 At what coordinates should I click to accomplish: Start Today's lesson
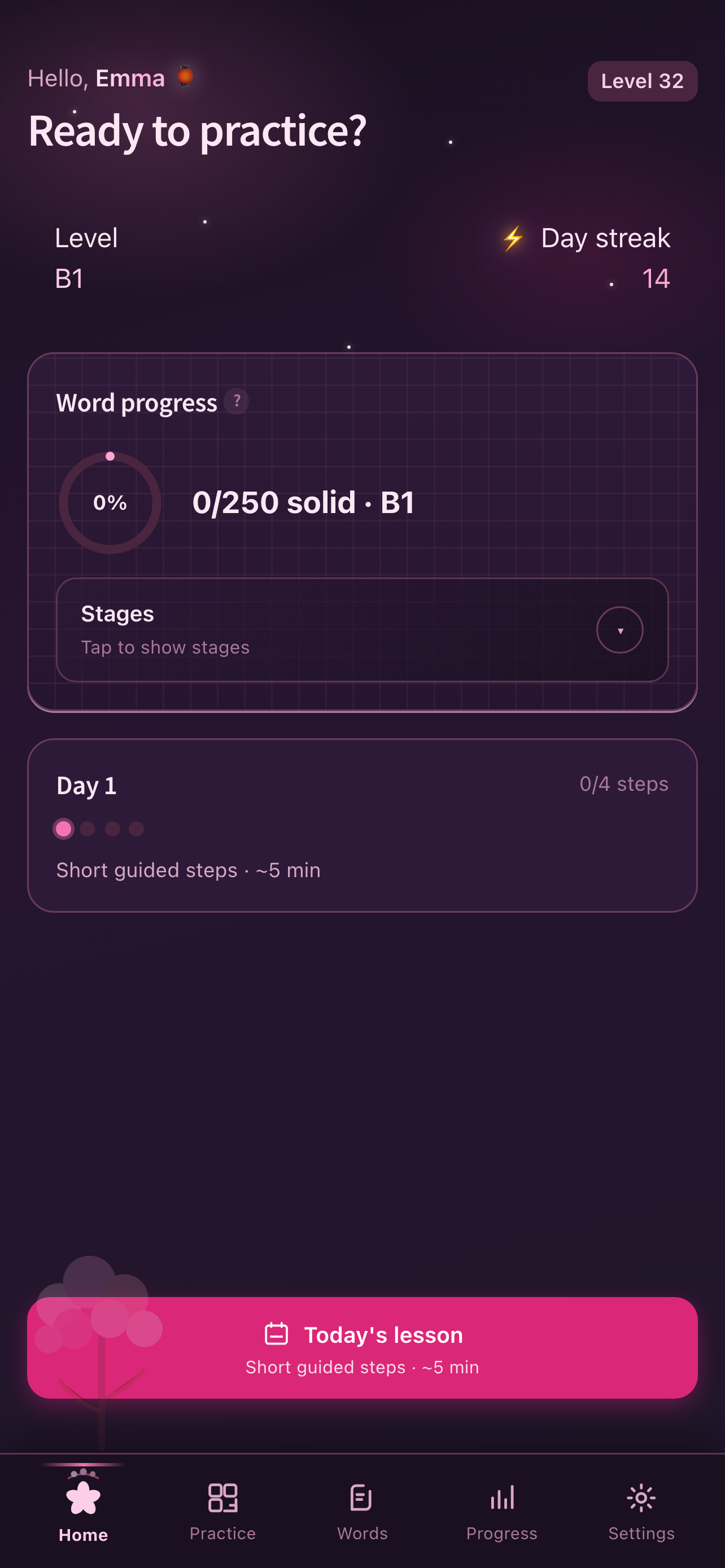click(x=362, y=1348)
